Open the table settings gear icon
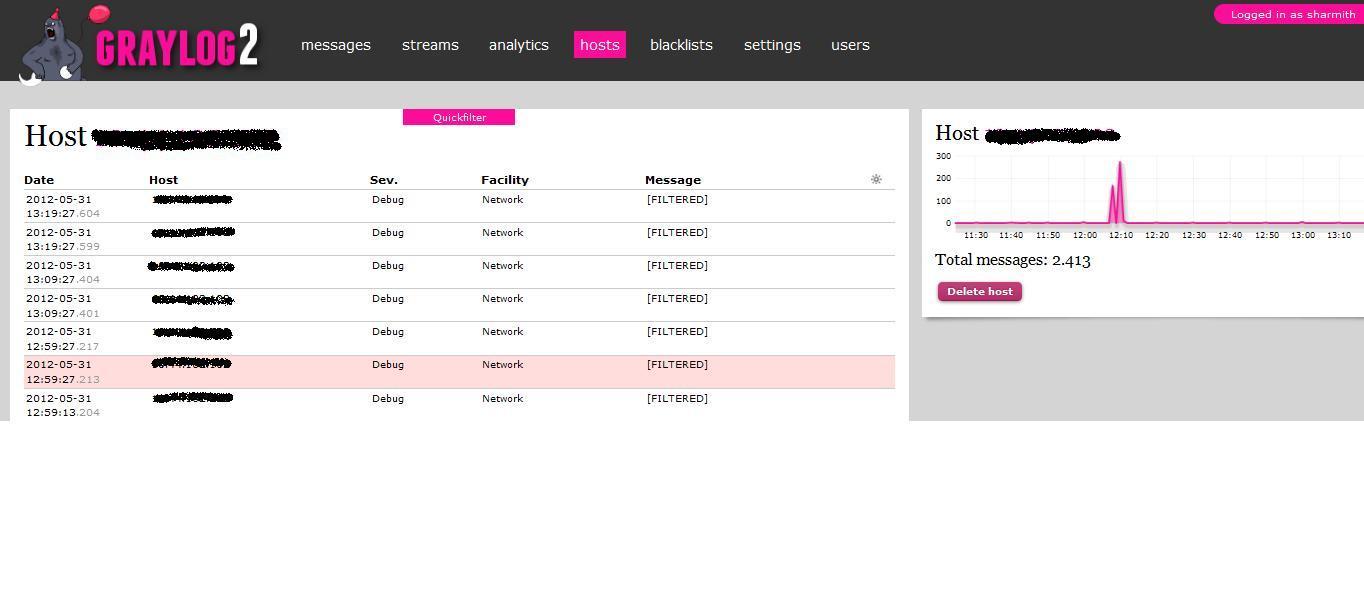This screenshot has height=594, width=1364. pos(875,179)
